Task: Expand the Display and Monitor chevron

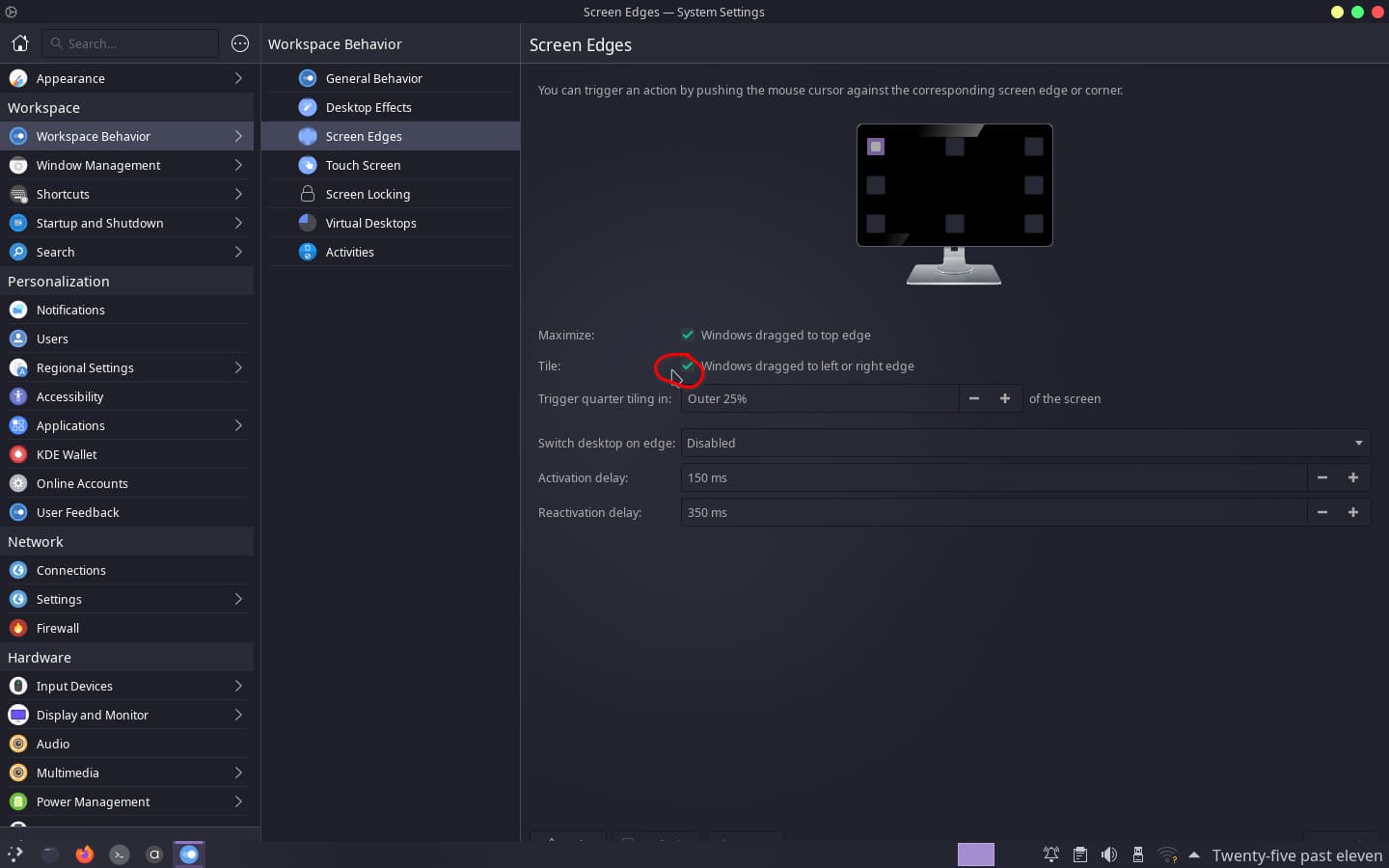Action: click(x=238, y=715)
